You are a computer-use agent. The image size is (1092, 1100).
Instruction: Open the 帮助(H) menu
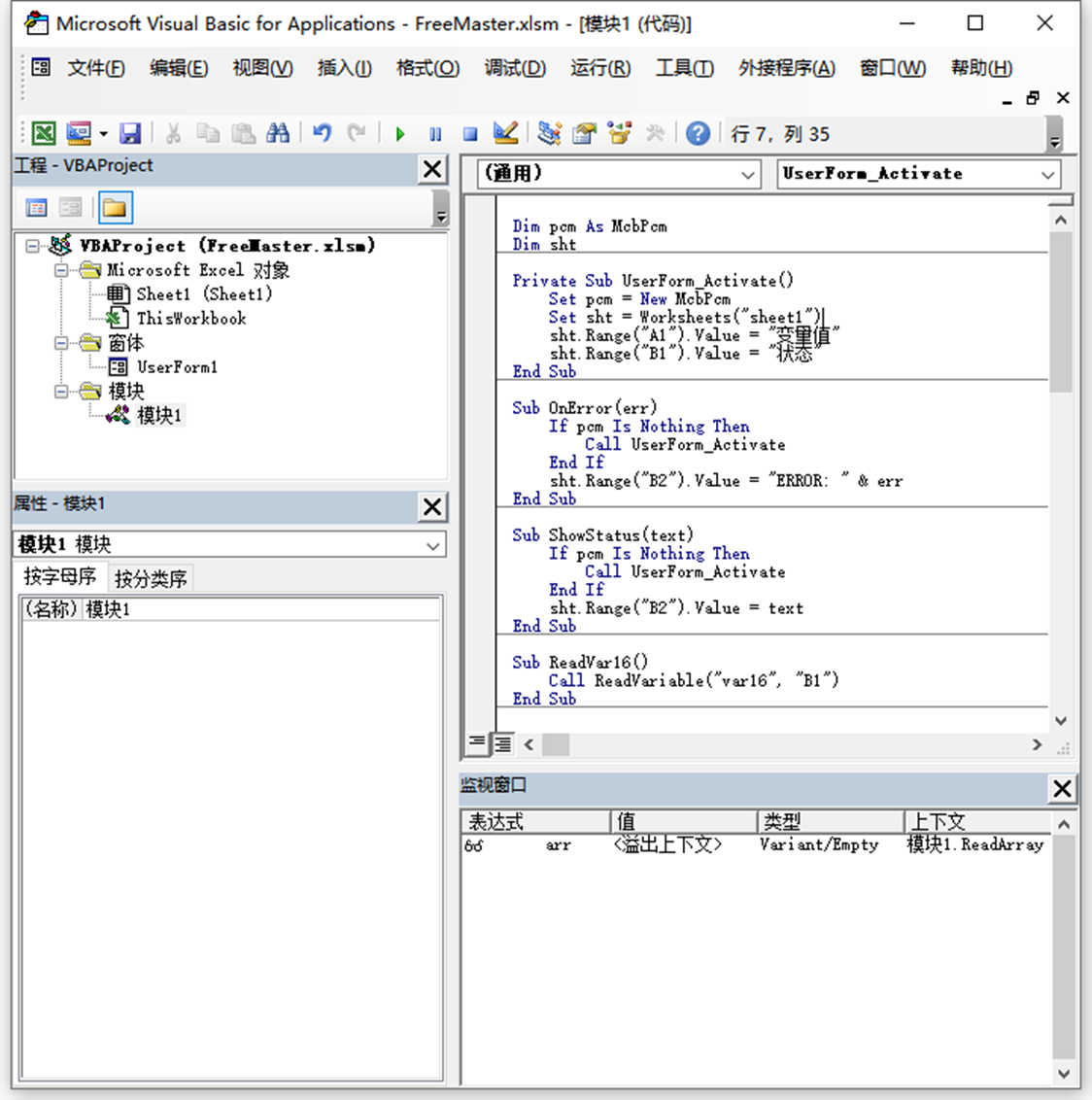tap(981, 68)
